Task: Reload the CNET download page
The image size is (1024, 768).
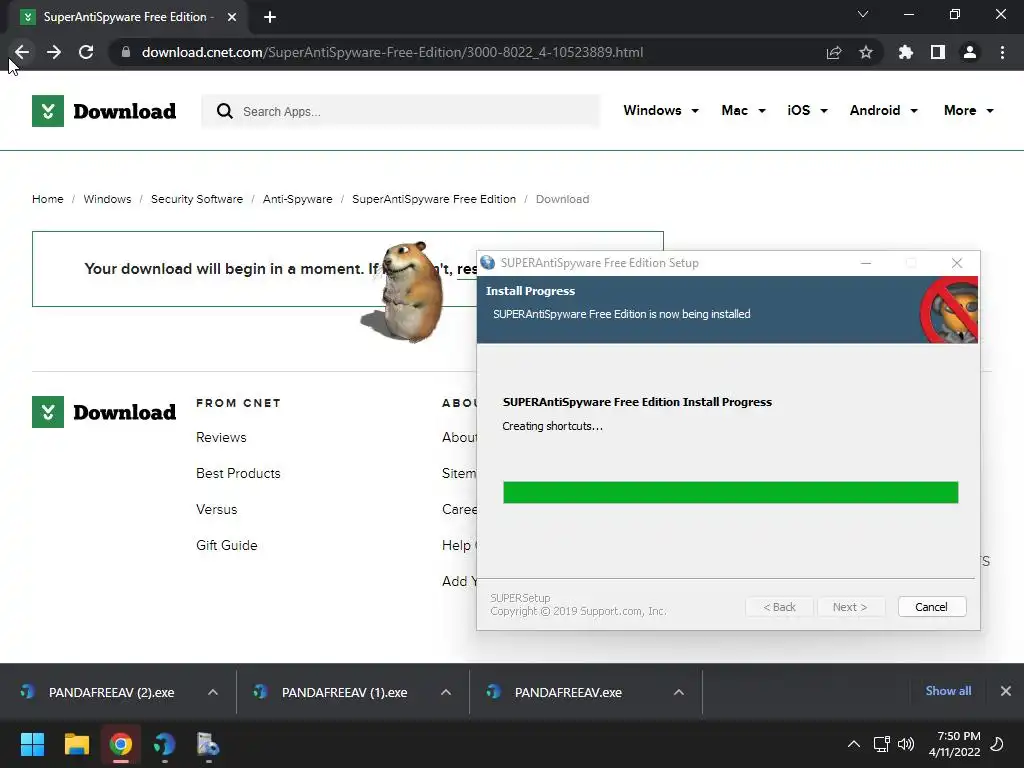Action: pos(86,52)
